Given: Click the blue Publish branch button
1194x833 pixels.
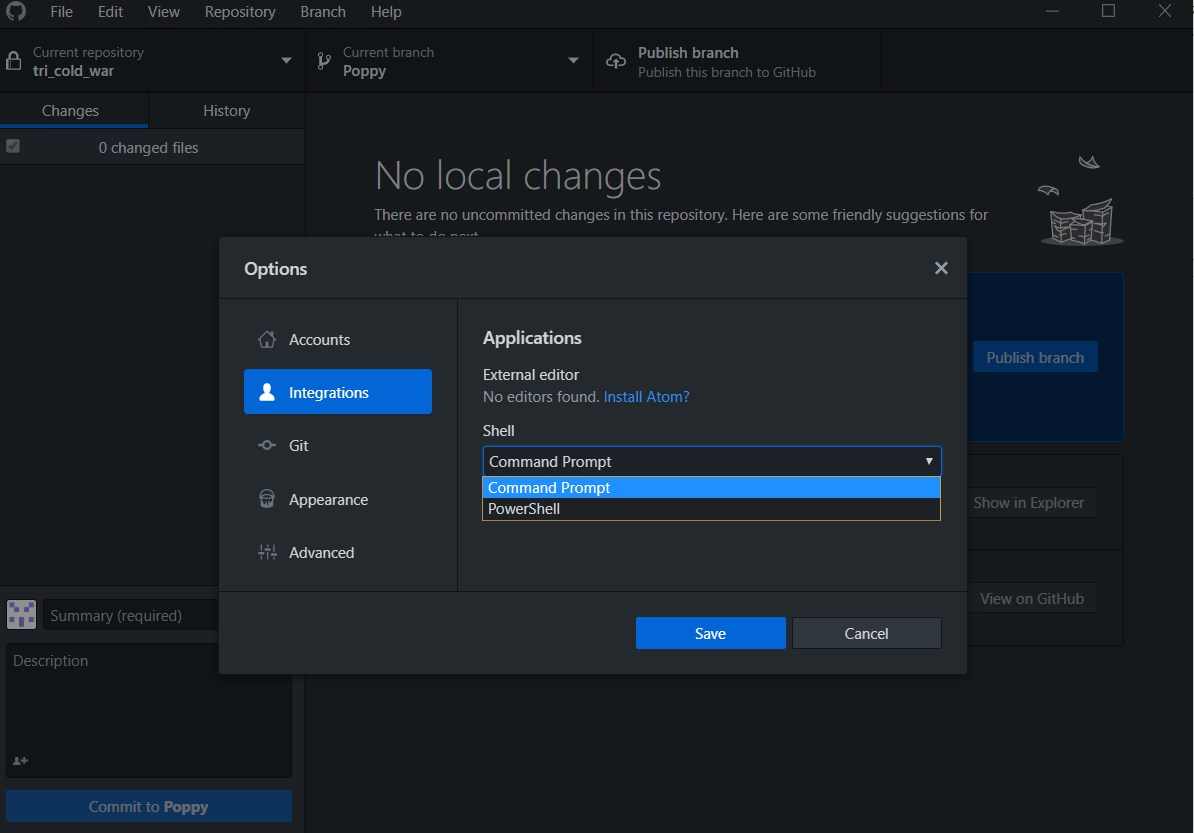Looking at the screenshot, I should pyautogui.click(x=1035, y=357).
